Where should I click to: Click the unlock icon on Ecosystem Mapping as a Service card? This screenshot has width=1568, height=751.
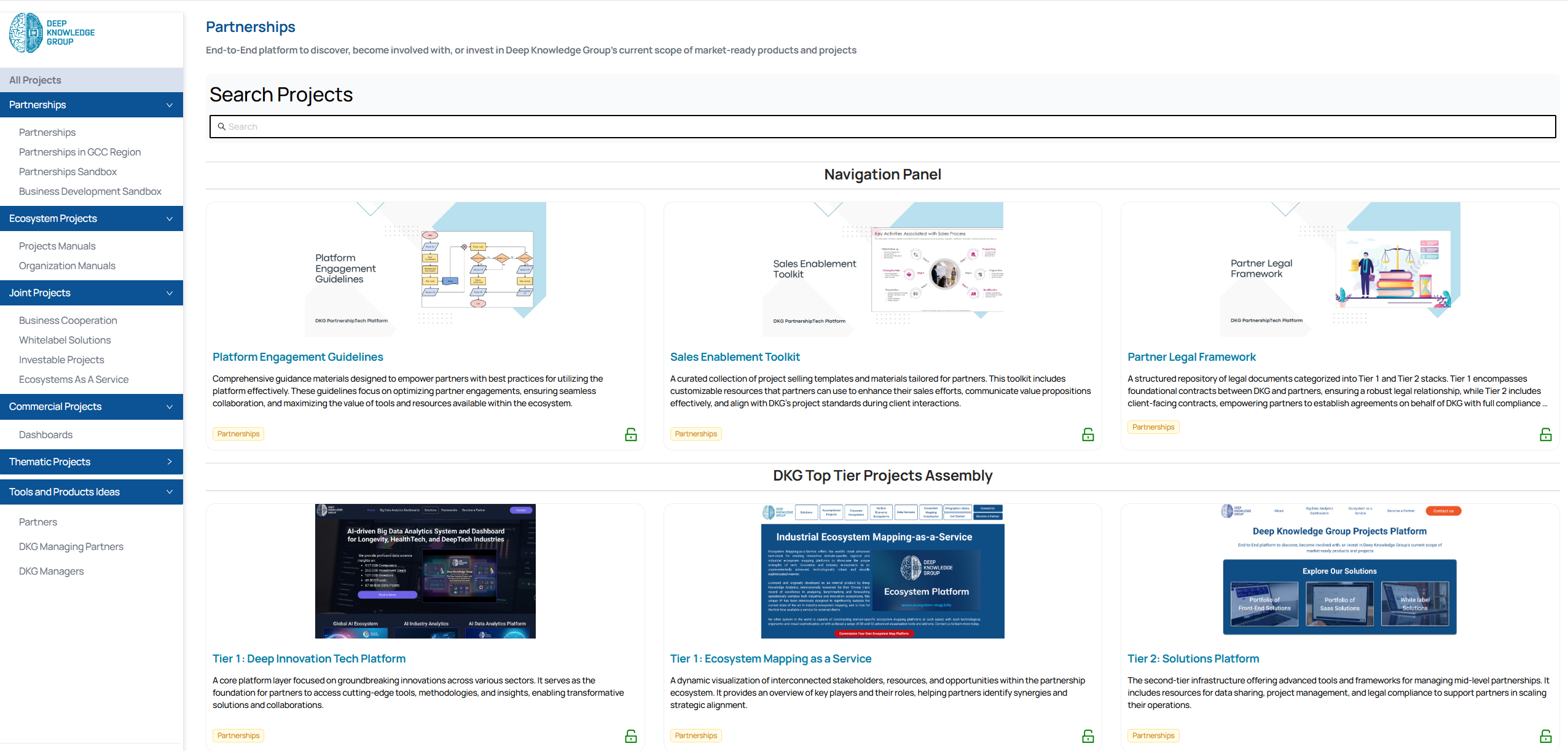pos(1088,736)
